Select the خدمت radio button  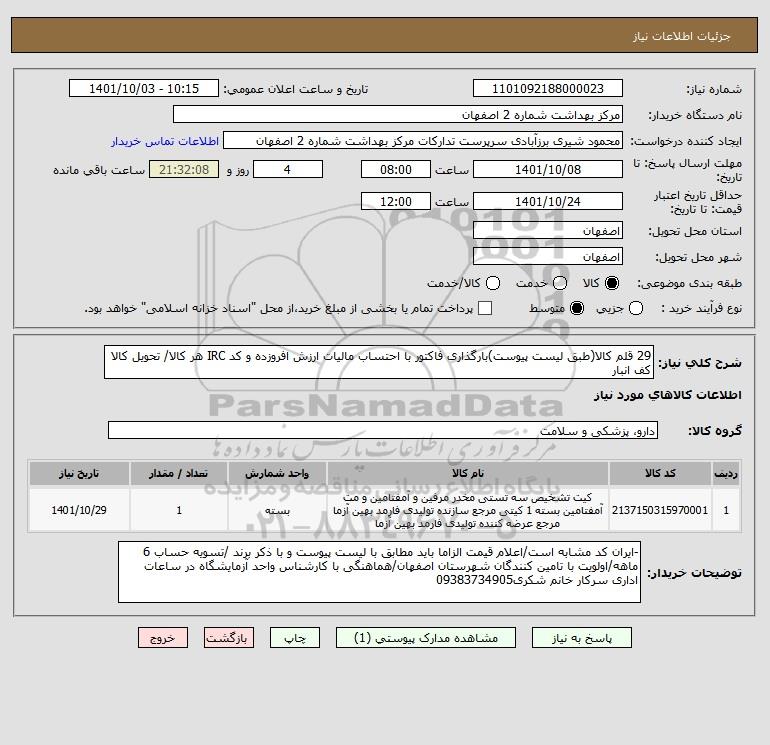(x=559, y=283)
